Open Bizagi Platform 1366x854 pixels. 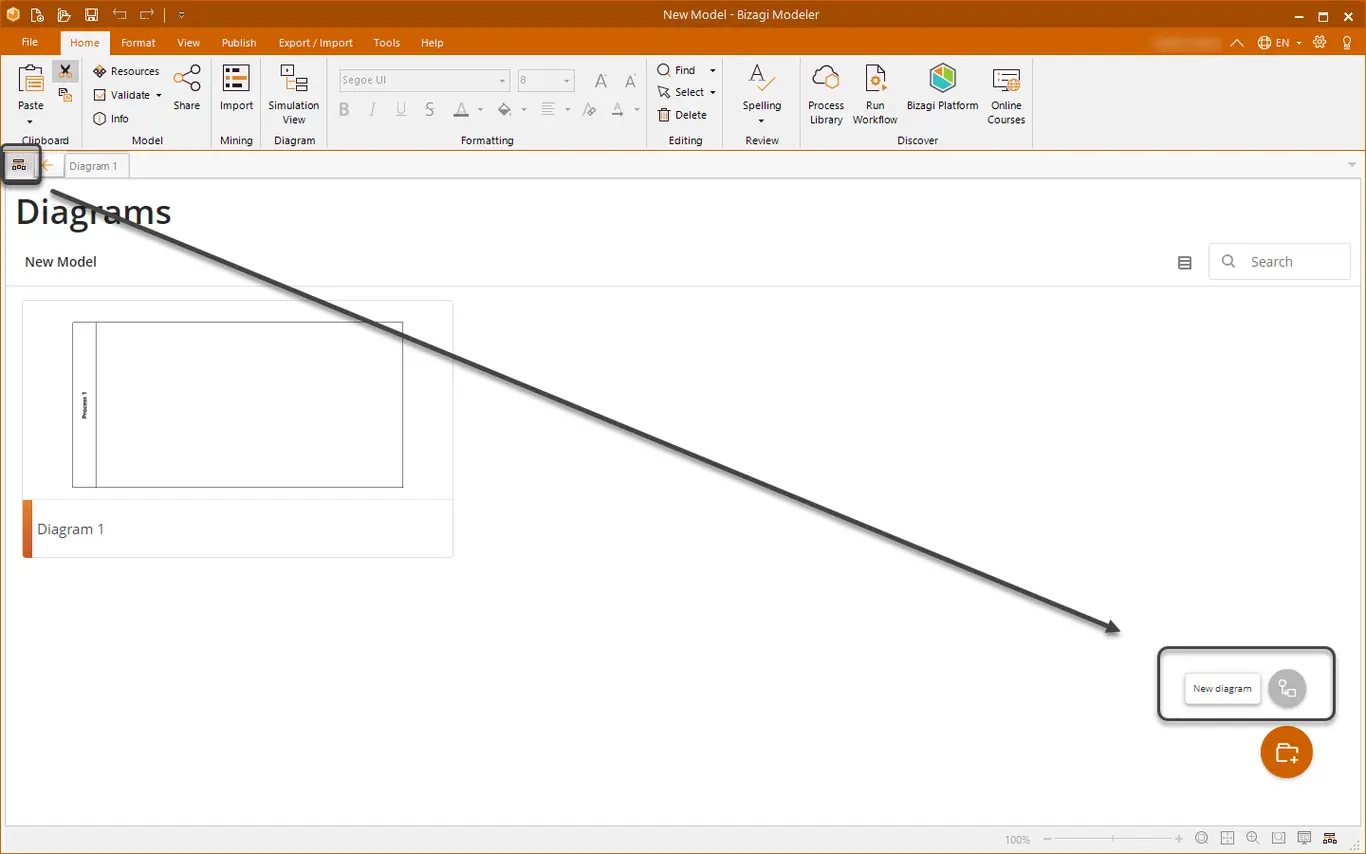point(942,87)
